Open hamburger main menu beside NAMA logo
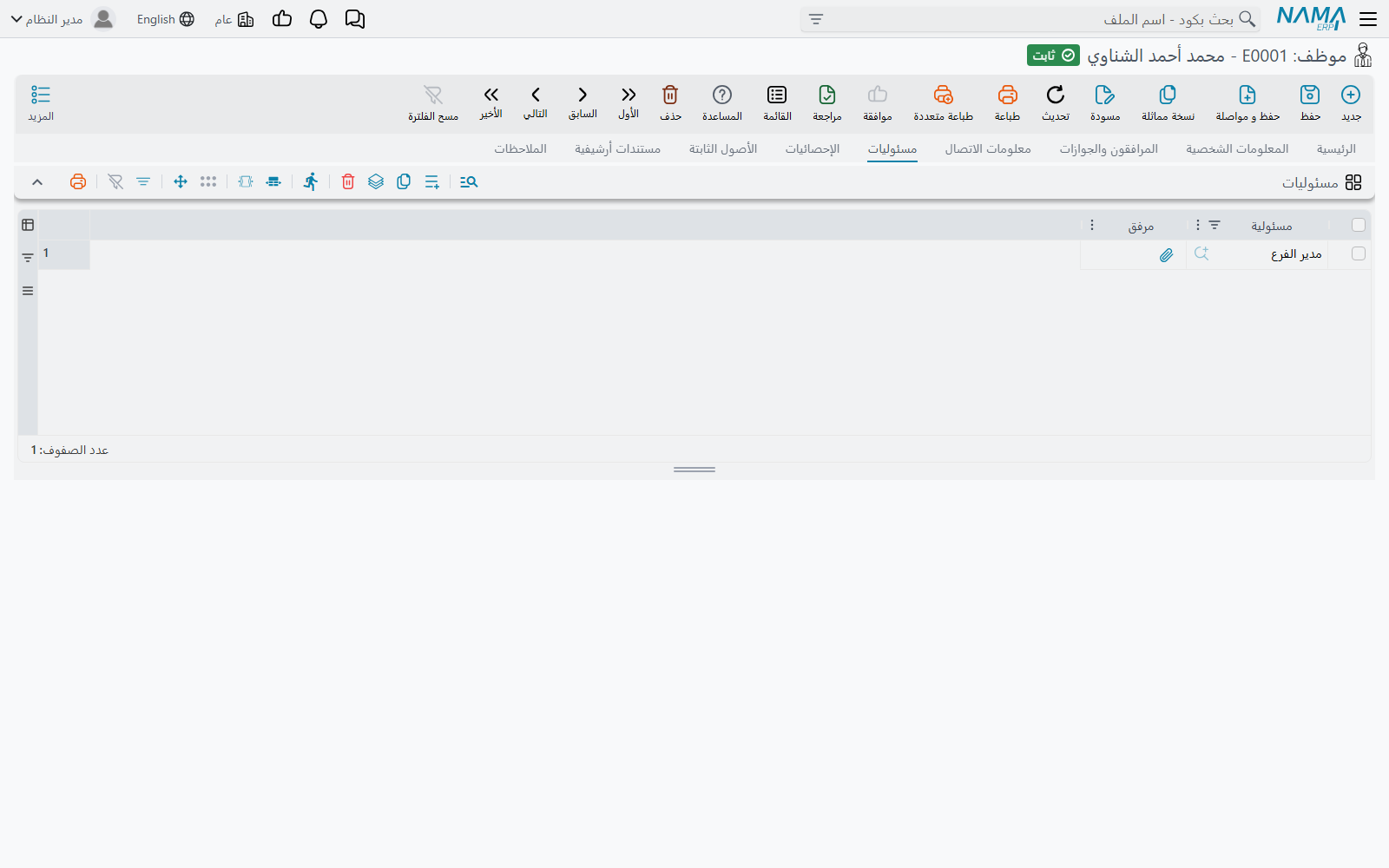The image size is (1389, 868). click(x=1368, y=19)
